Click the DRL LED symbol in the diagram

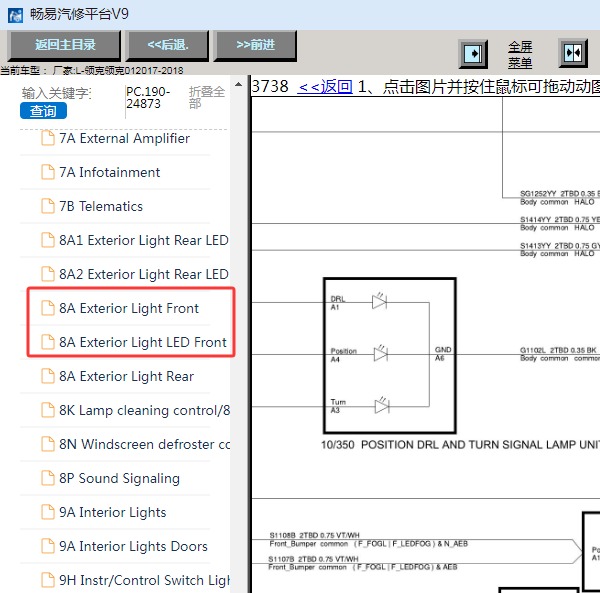(x=380, y=301)
